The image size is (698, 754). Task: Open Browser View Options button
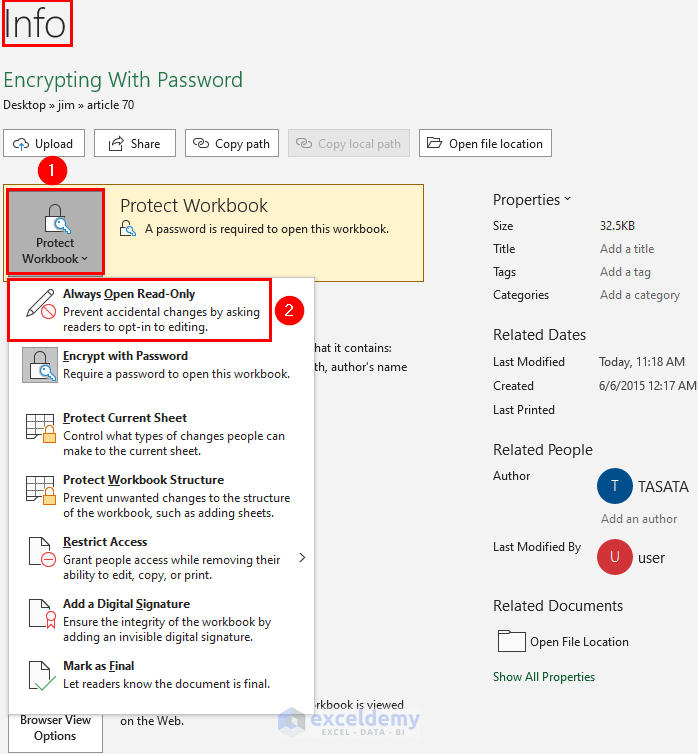coord(55,732)
